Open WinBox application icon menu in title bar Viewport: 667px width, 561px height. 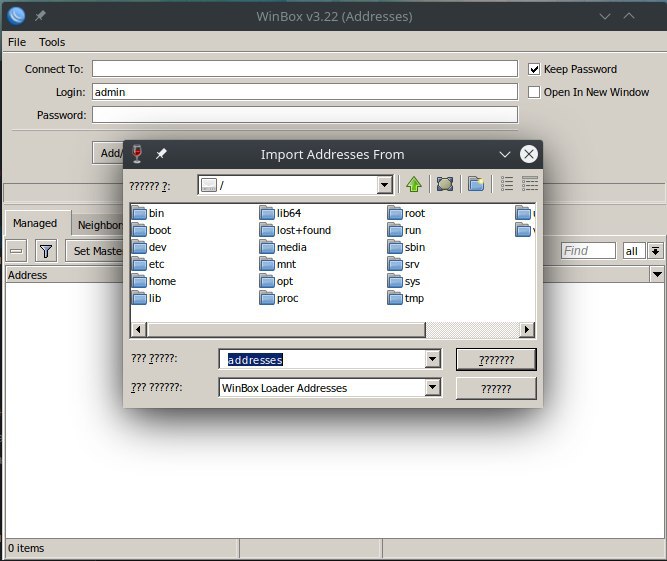16,16
